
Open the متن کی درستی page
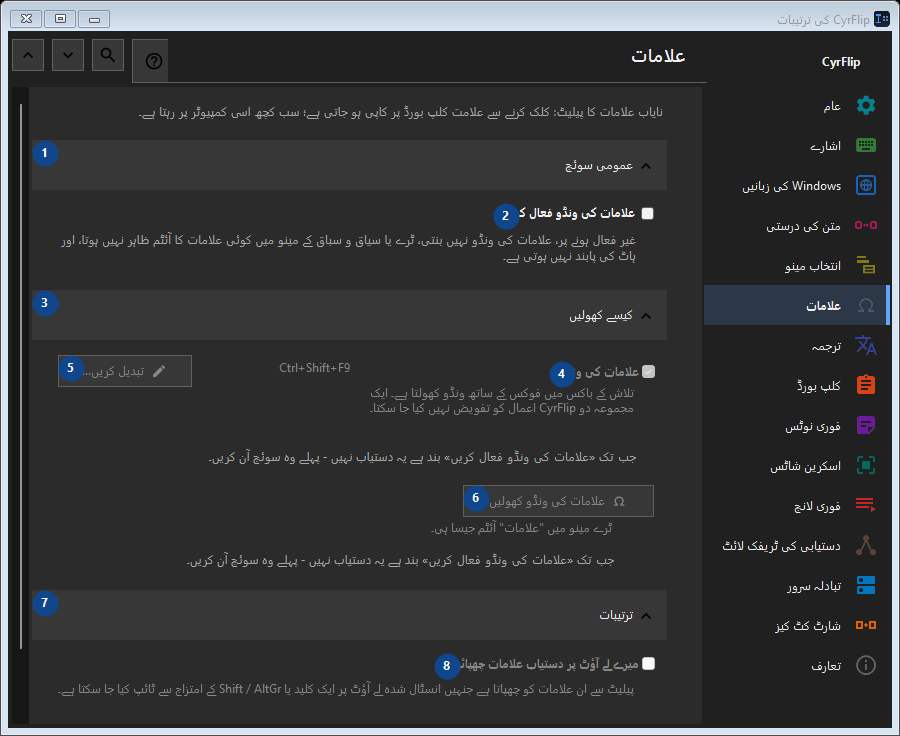tap(796, 225)
